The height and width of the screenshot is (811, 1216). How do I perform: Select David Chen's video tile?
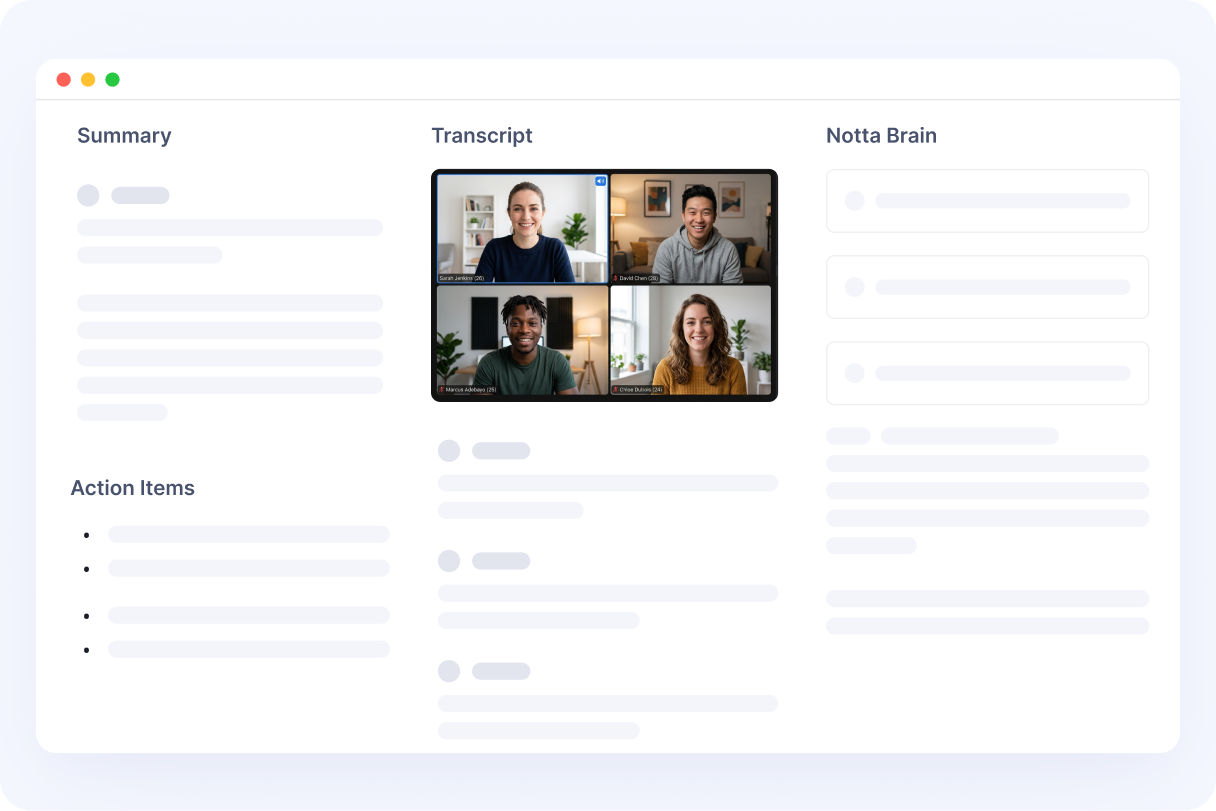point(691,229)
